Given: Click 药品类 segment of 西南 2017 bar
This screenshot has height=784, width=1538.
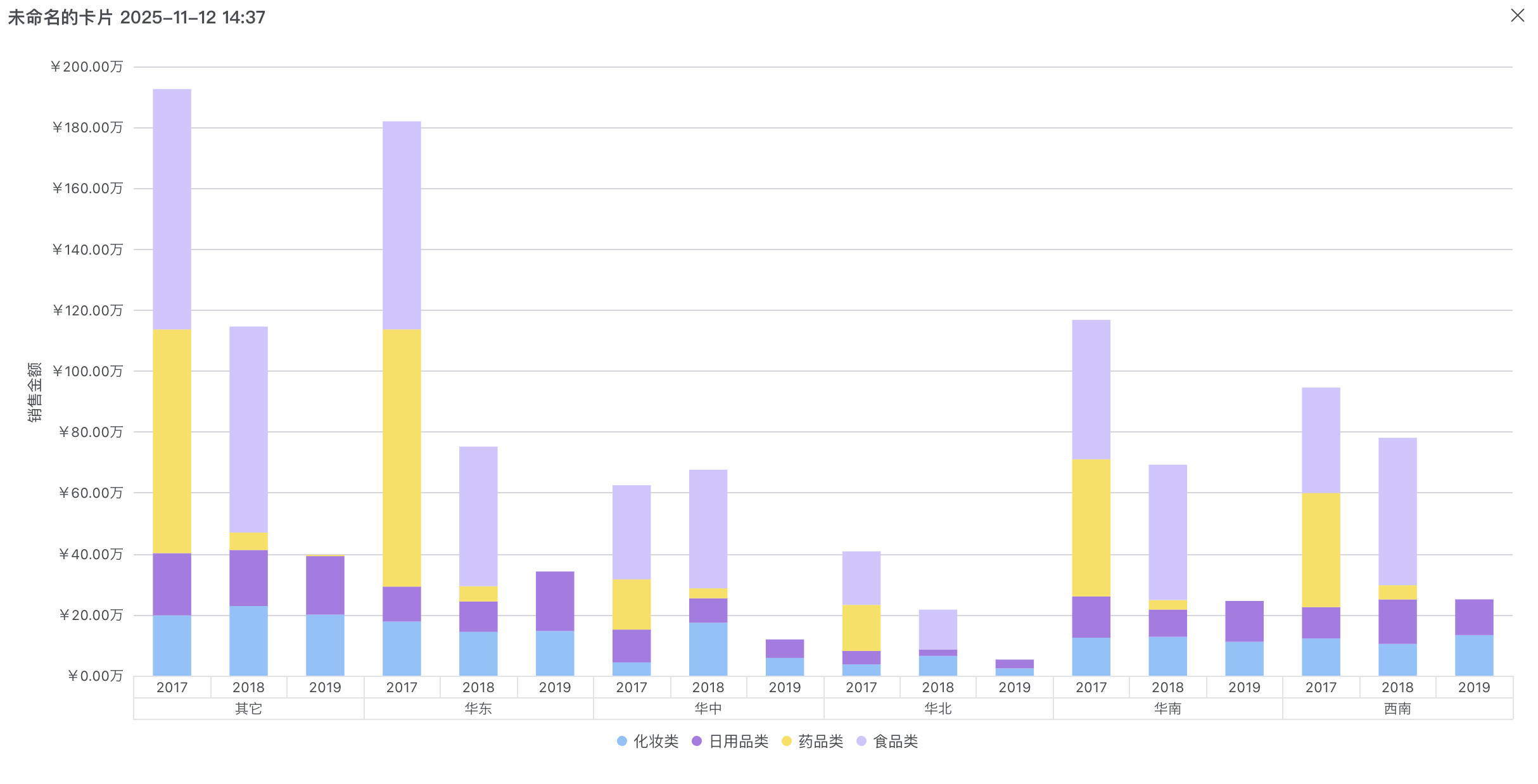Looking at the screenshot, I should (1321, 550).
